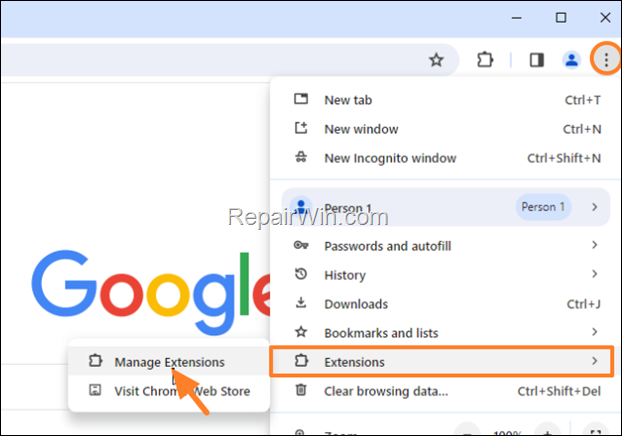Click the Person 1 chip badge

(543, 207)
